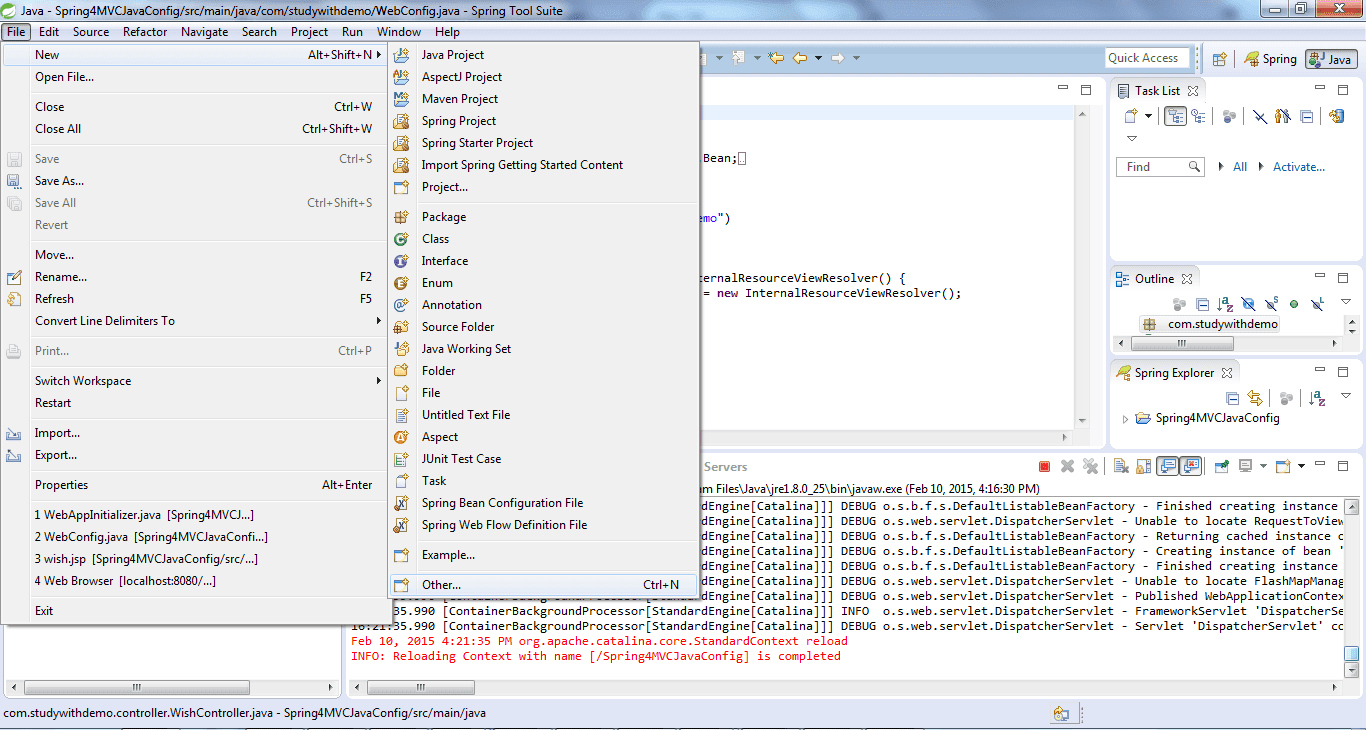1366x730 pixels.
Task: Select Maven Project from the New submenu
Action: [544, 99]
